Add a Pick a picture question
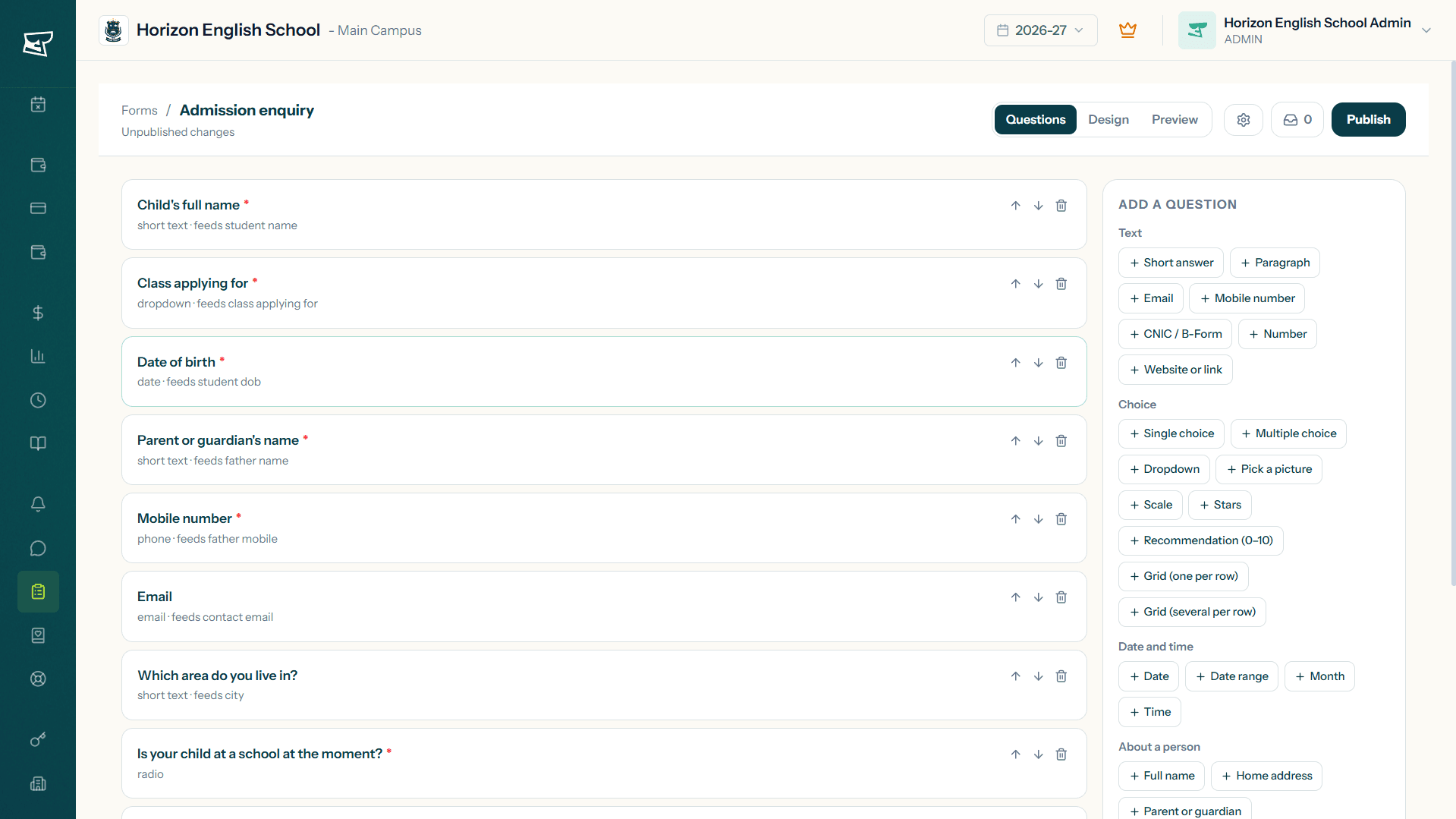Viewport: 1456px width, 819px height. [1269, 469]
